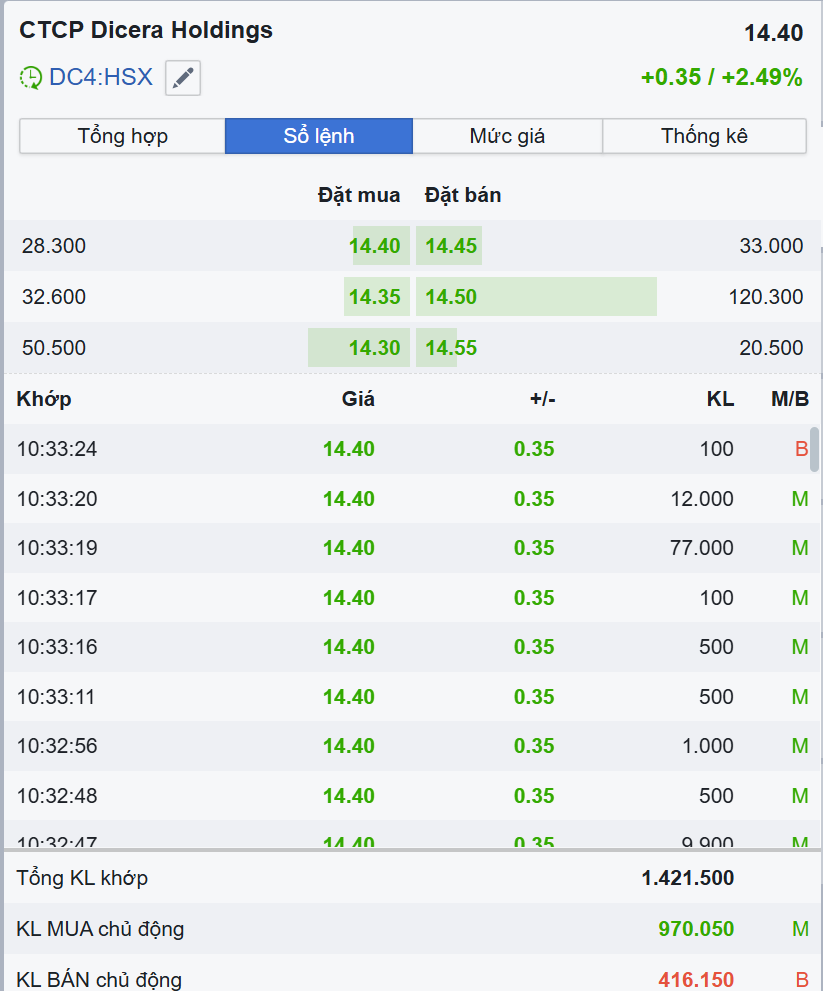Viewport: 823px width, 991px height.
Task: Switch to the Tổng hợp tab
Action: click(122, 136)
